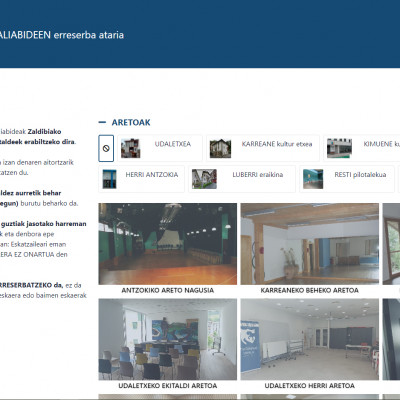Viewport: 400px width, 400px height.
Task: Filter by LUBERRI eraikina label
Action: point(258,175)
